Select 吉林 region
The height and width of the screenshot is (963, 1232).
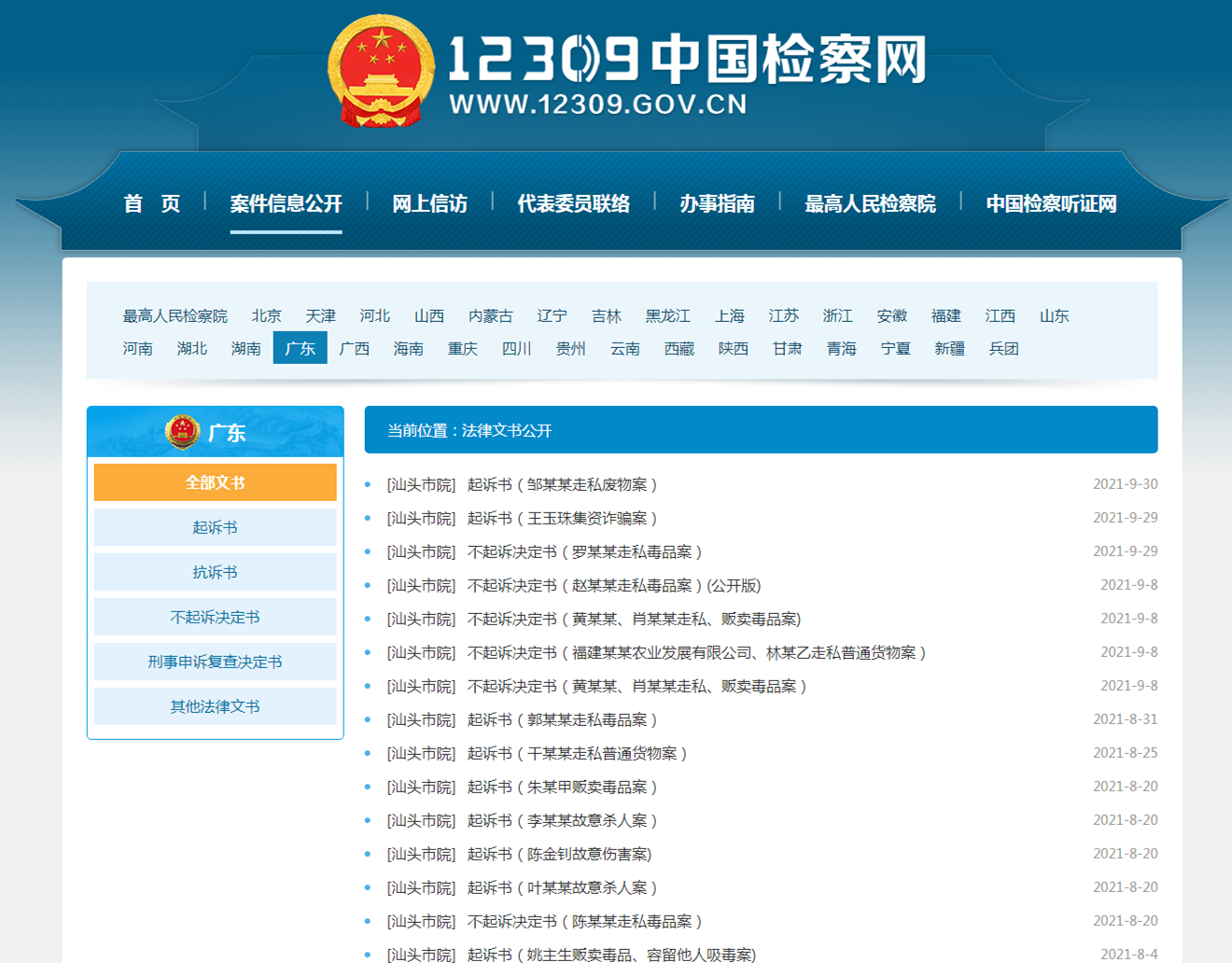pyautogui.click(x=607, y=316)
